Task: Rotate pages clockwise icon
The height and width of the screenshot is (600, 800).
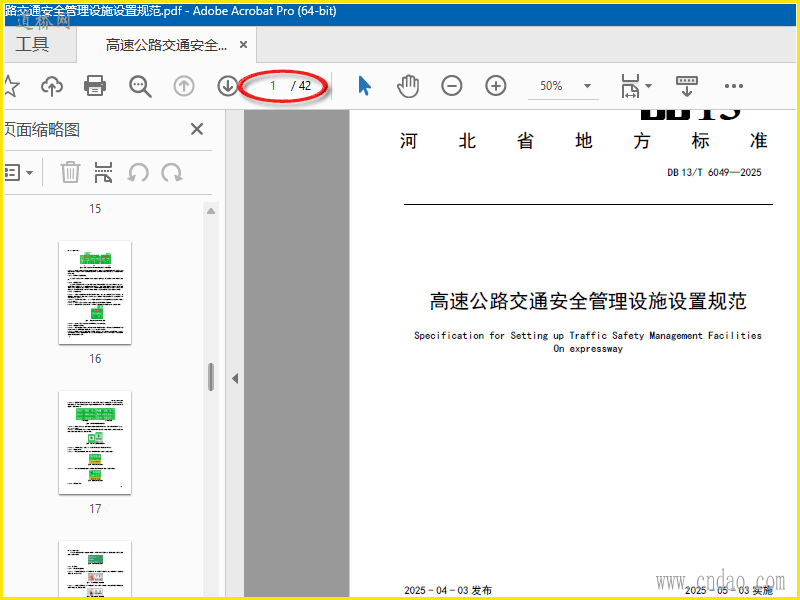Action: (x=172, y=172)
